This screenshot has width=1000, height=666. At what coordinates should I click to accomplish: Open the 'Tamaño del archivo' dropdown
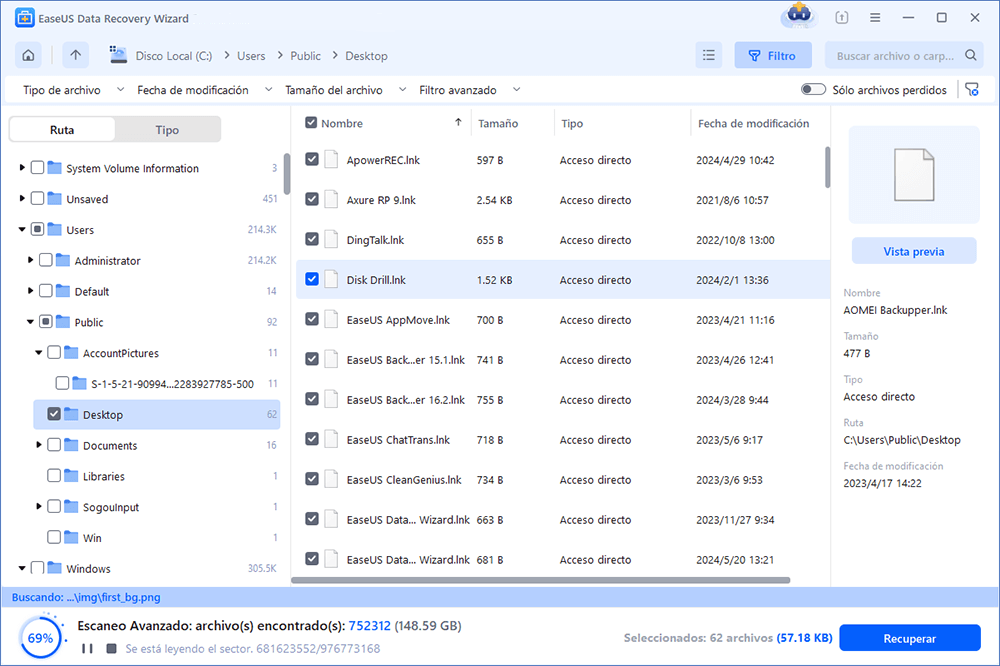pos(346,90)
